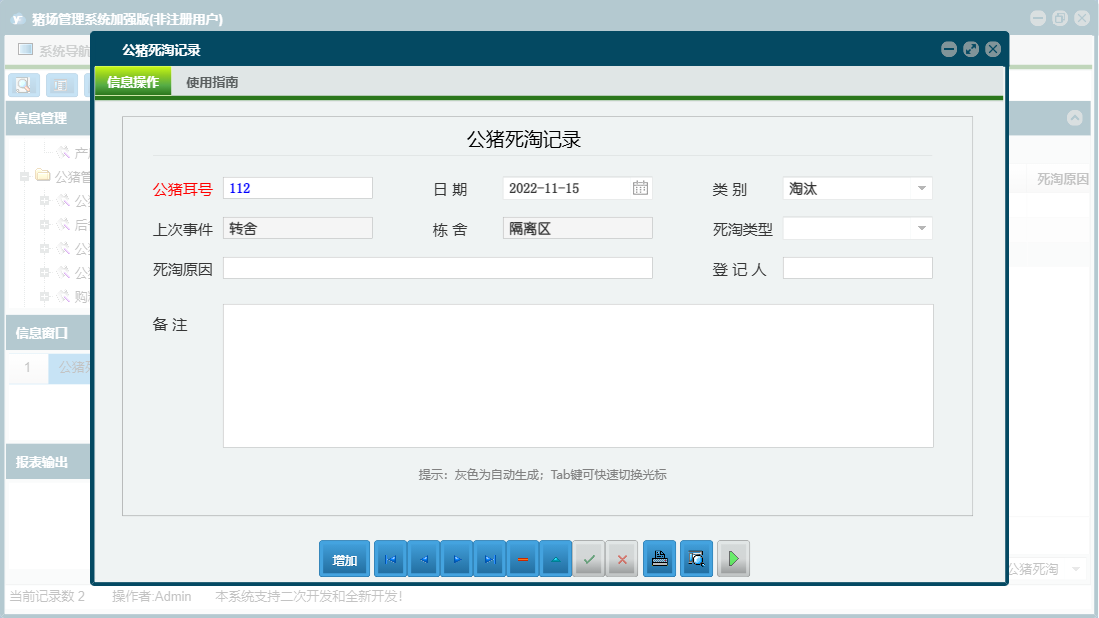
Task: Open print preview with magnifier icon
Action: click(x=696, y=559)
